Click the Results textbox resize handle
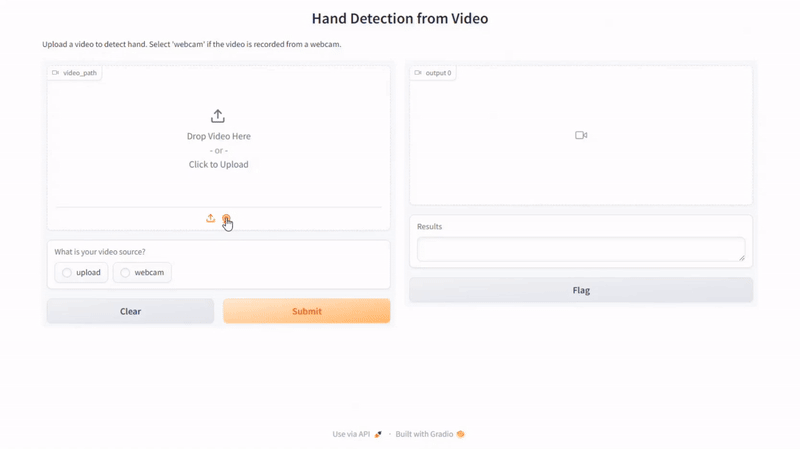The width and height of the screenshot is (800, 449). [x=741, y=258]
